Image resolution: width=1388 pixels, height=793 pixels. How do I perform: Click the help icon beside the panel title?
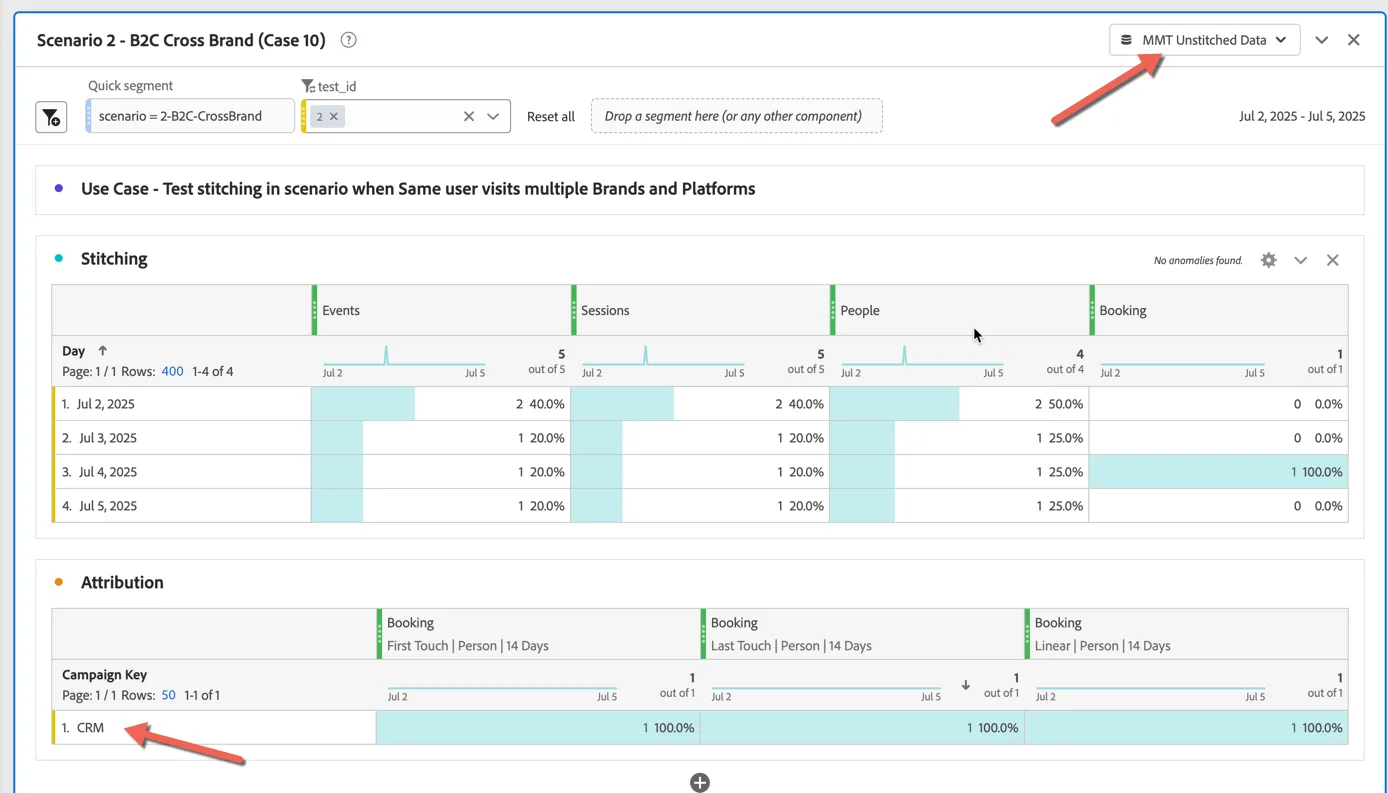348,40
